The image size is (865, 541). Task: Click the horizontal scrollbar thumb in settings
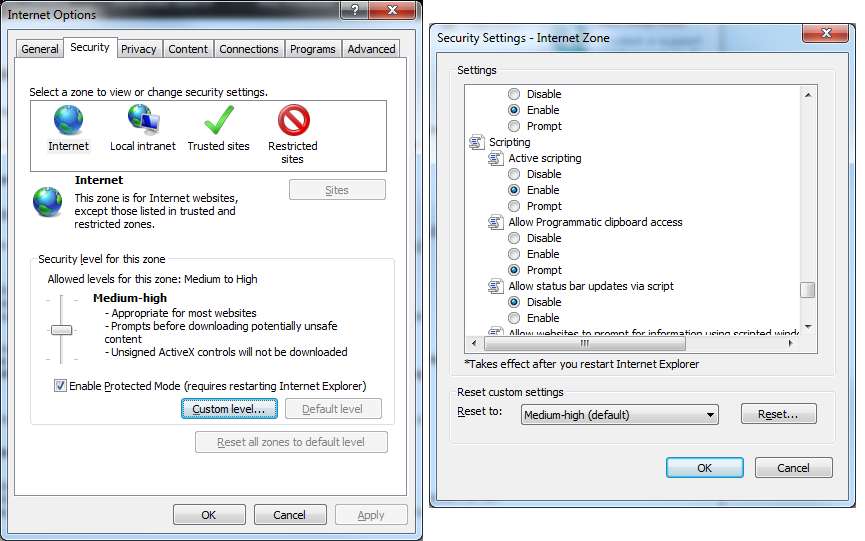[x=585, y=344]
